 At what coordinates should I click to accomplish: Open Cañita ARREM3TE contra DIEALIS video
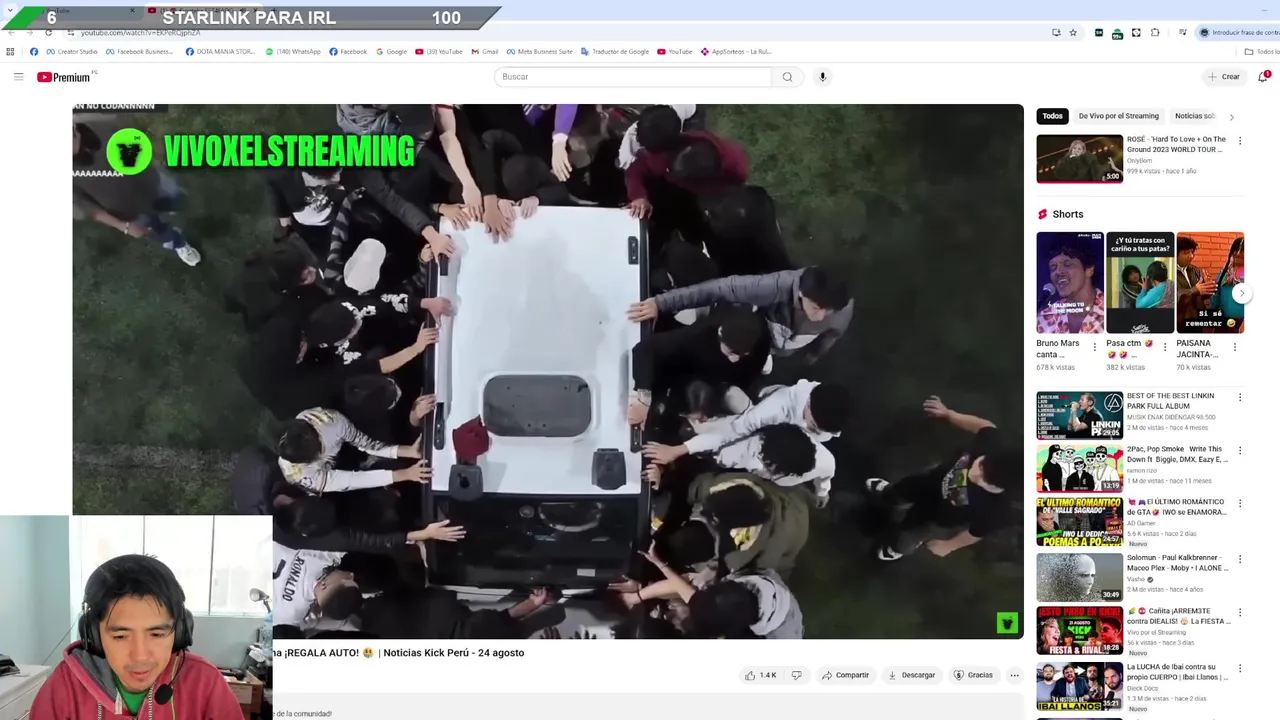pyautogui.click(x=1079, y=630)
